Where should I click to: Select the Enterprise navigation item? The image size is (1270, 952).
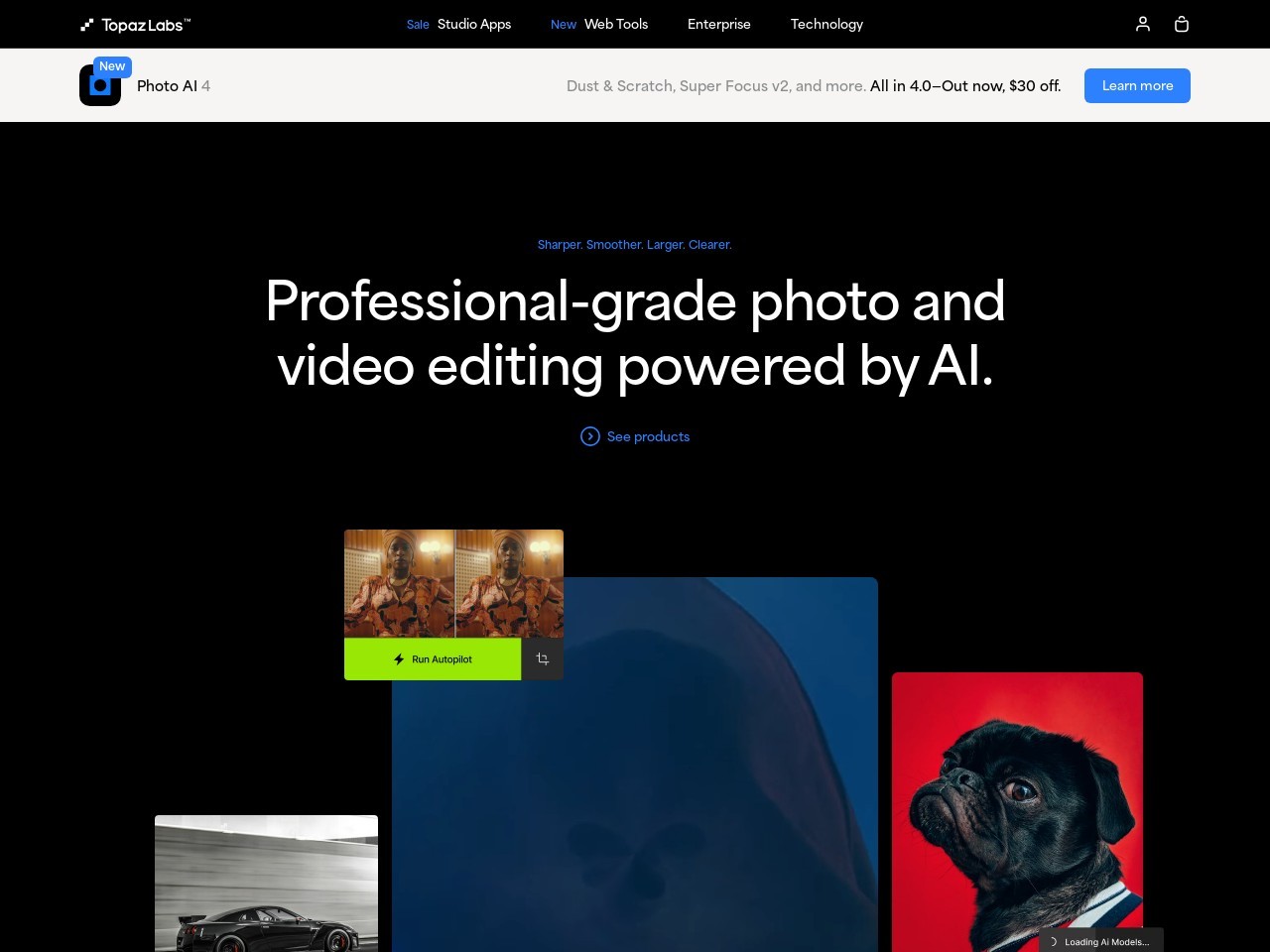click(719, 24)
